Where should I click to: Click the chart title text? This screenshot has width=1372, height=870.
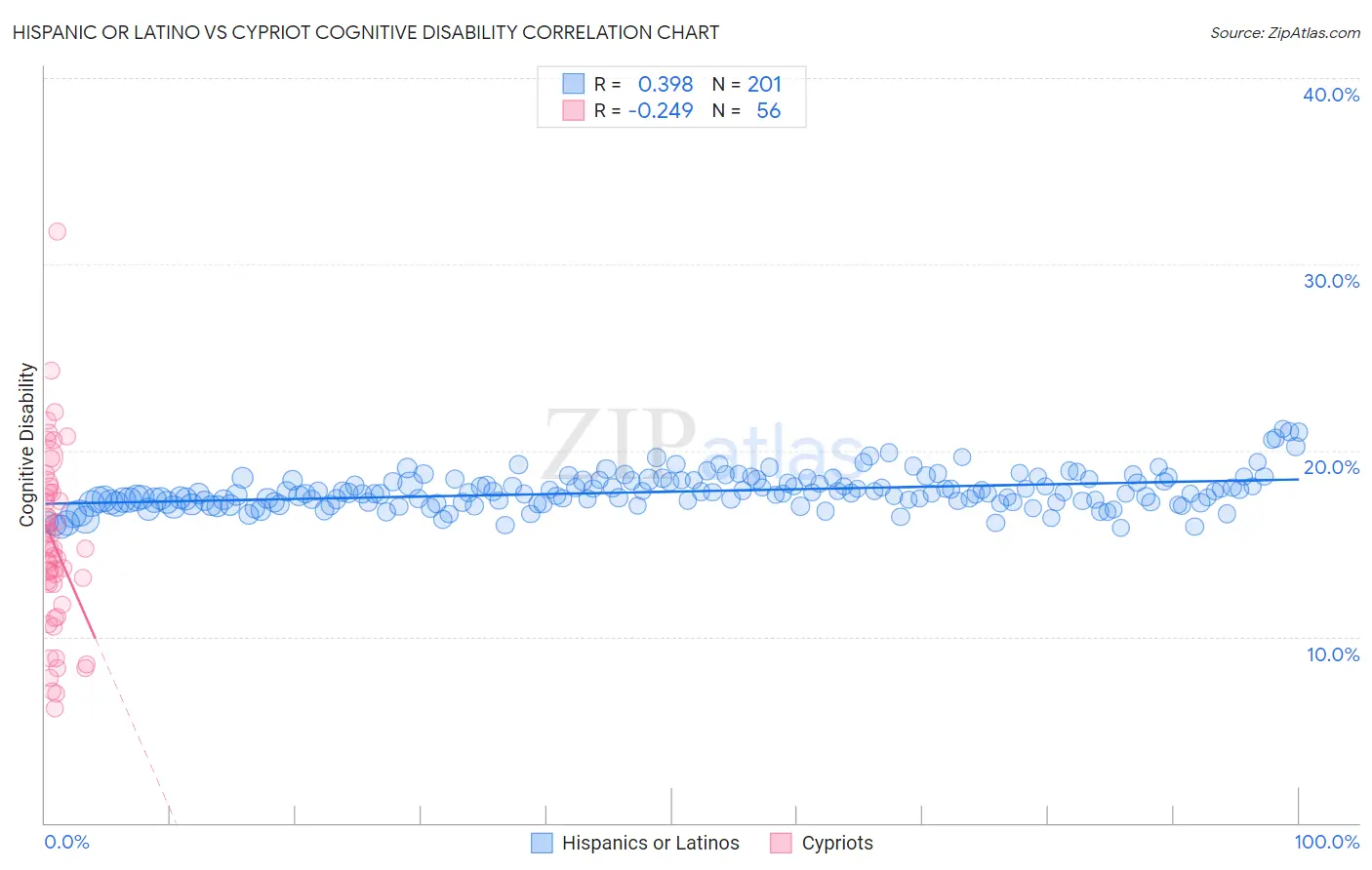pos(366,32)
